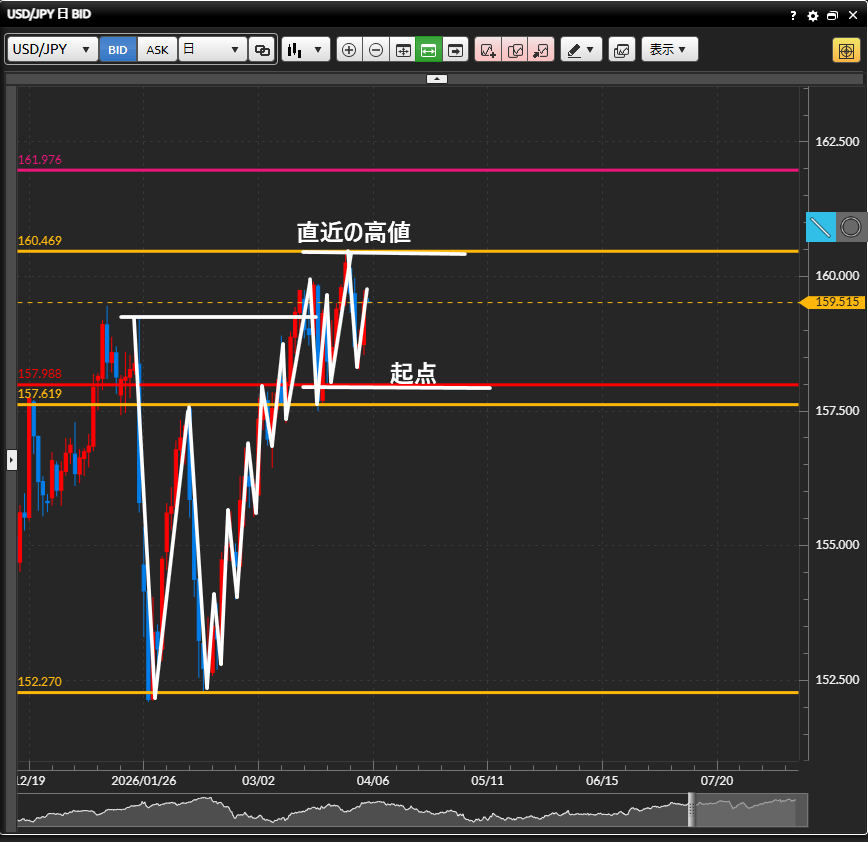Open the 日 timeframe dropdown
Screen dimensions: 868x842
(x=213, y=50)
